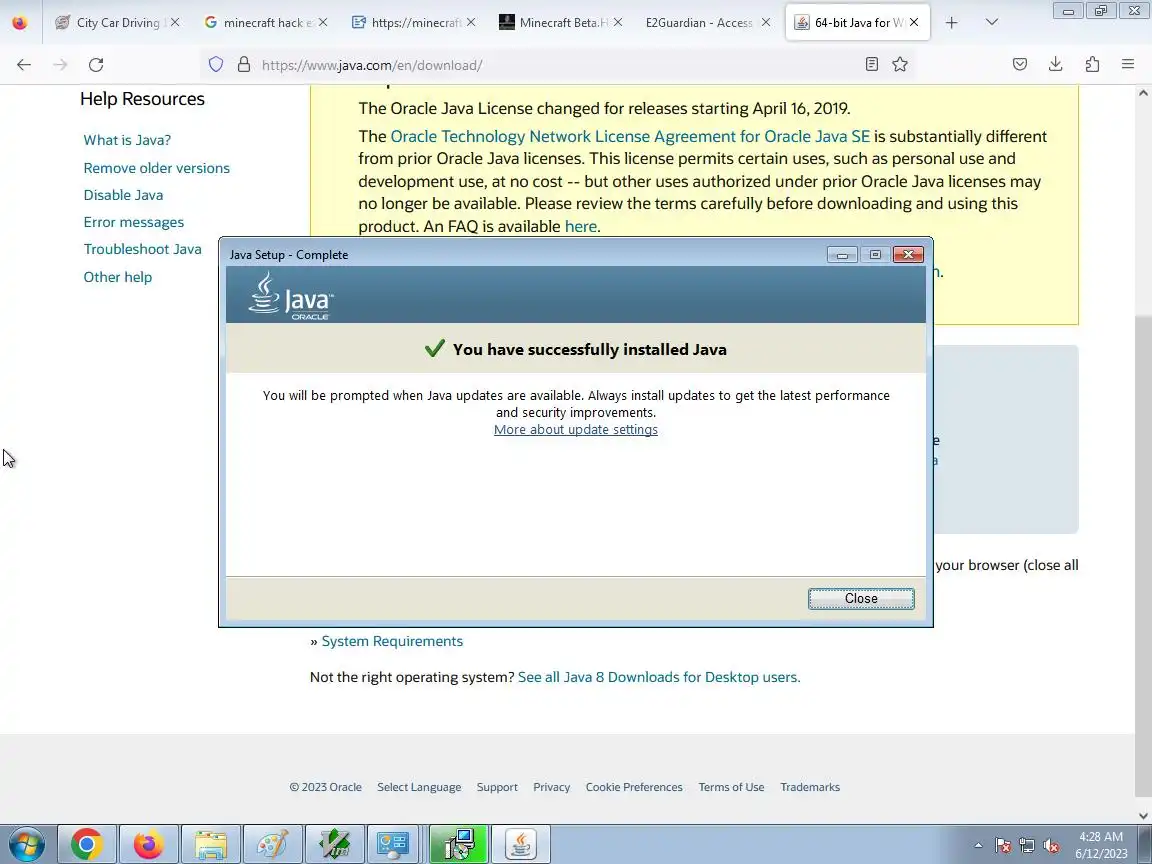Open the muted volume tray icon
The width and height of the screenshot is (1152, 864).
[1051, 846]
